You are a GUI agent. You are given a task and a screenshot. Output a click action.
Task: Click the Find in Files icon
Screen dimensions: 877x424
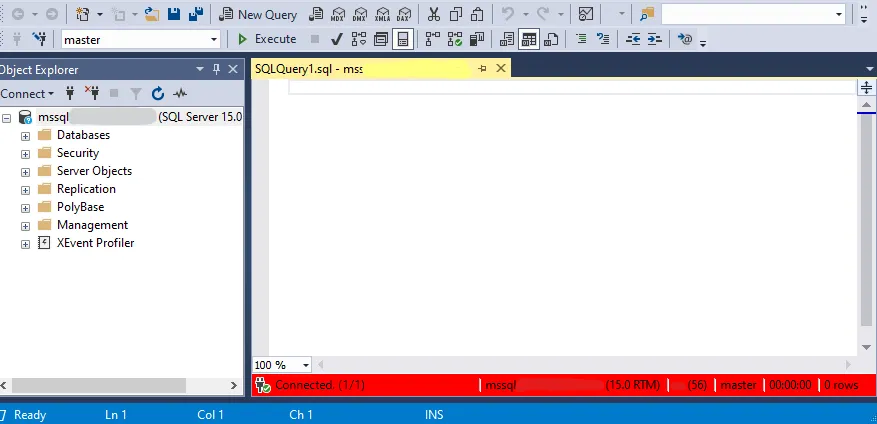pyautogui.click(x=647, y=15)
